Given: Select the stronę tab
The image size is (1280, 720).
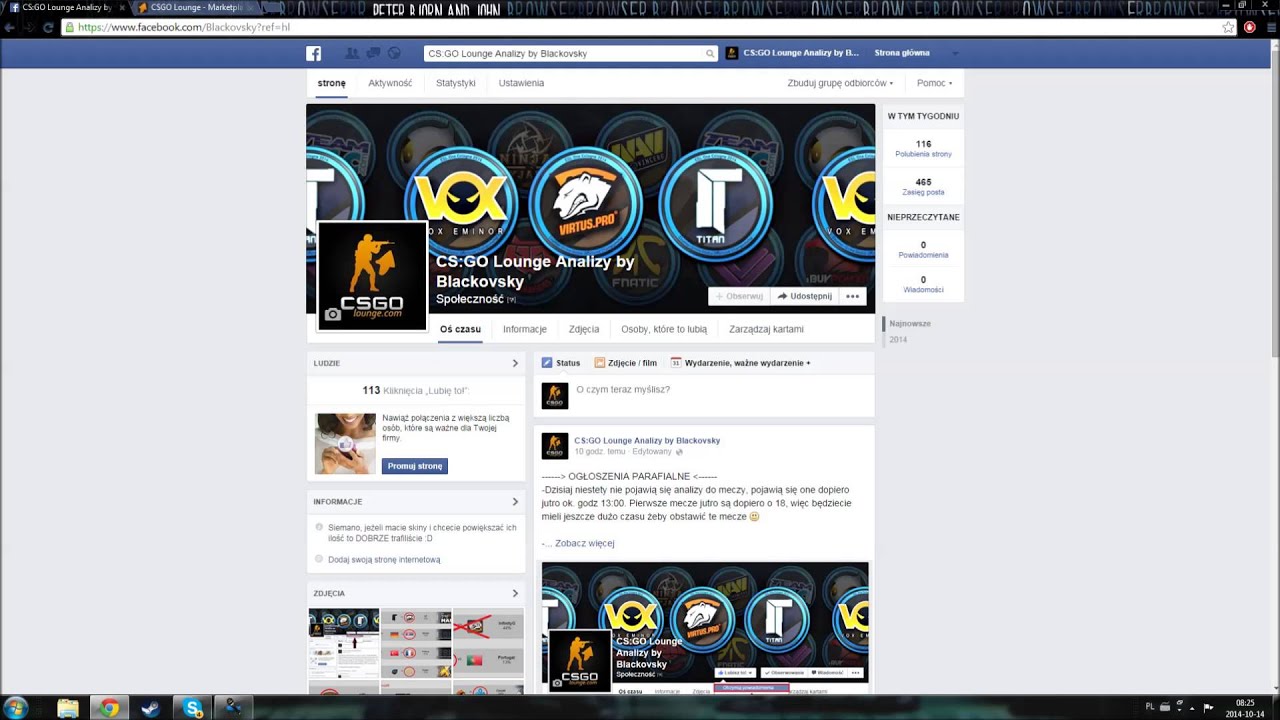Looking at the screenshot, I should [331, 83].
